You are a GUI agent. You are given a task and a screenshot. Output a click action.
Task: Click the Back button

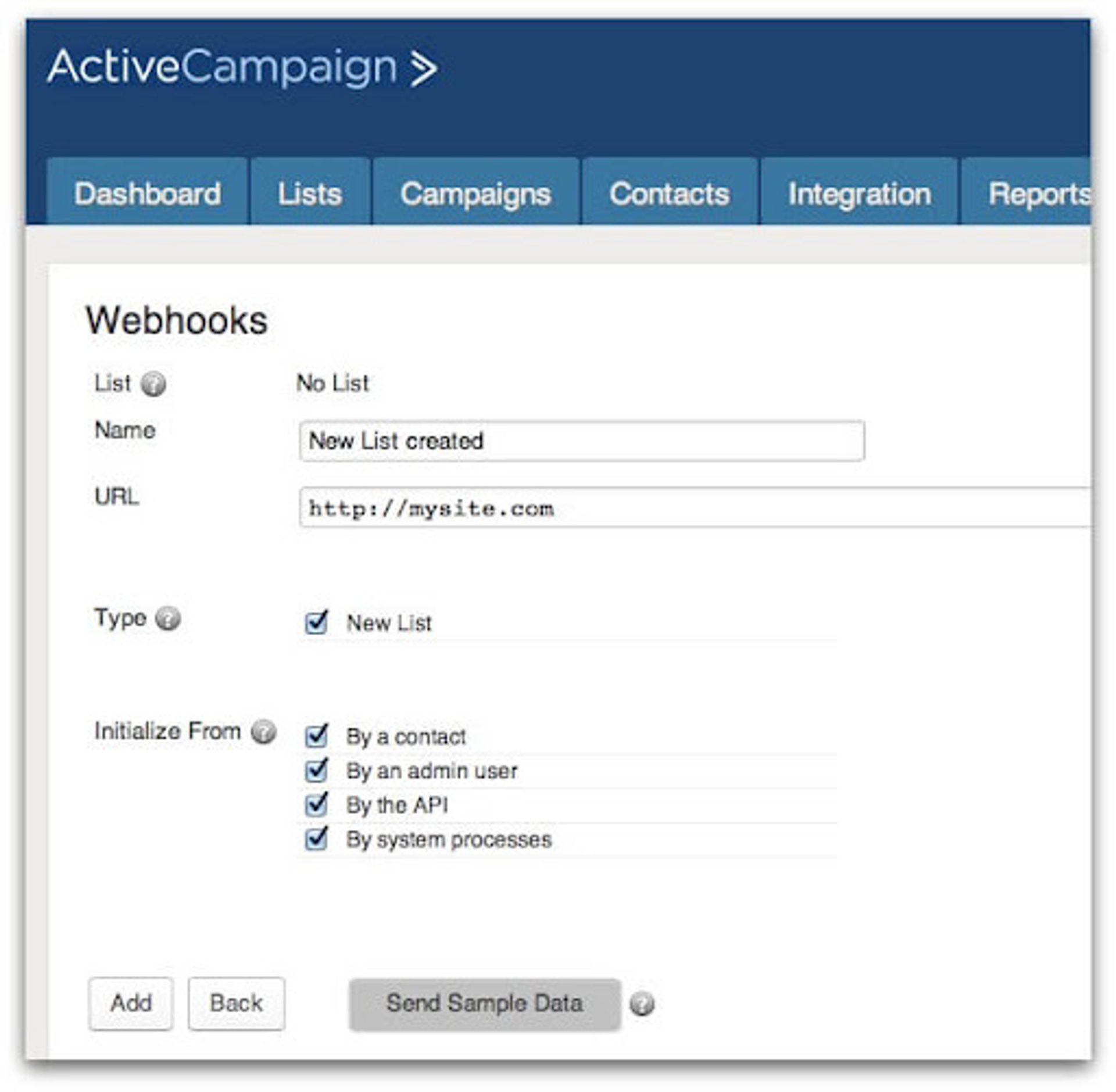pos(236,1003)
